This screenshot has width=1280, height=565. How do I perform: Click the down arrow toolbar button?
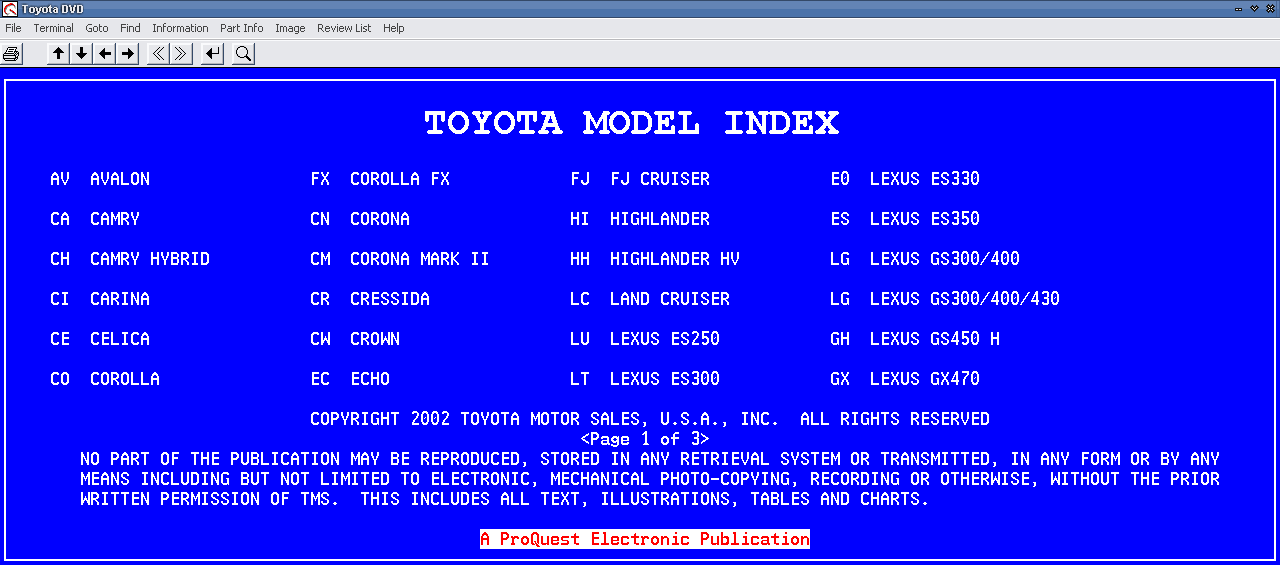82,54
